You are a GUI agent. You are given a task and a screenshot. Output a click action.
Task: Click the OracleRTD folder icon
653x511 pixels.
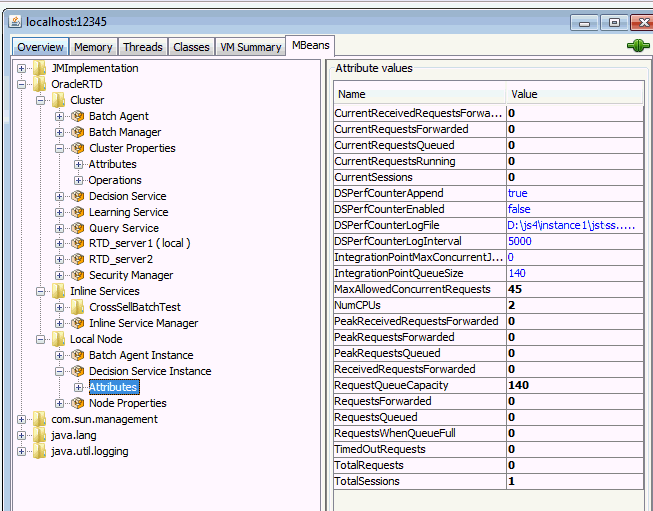40,84
